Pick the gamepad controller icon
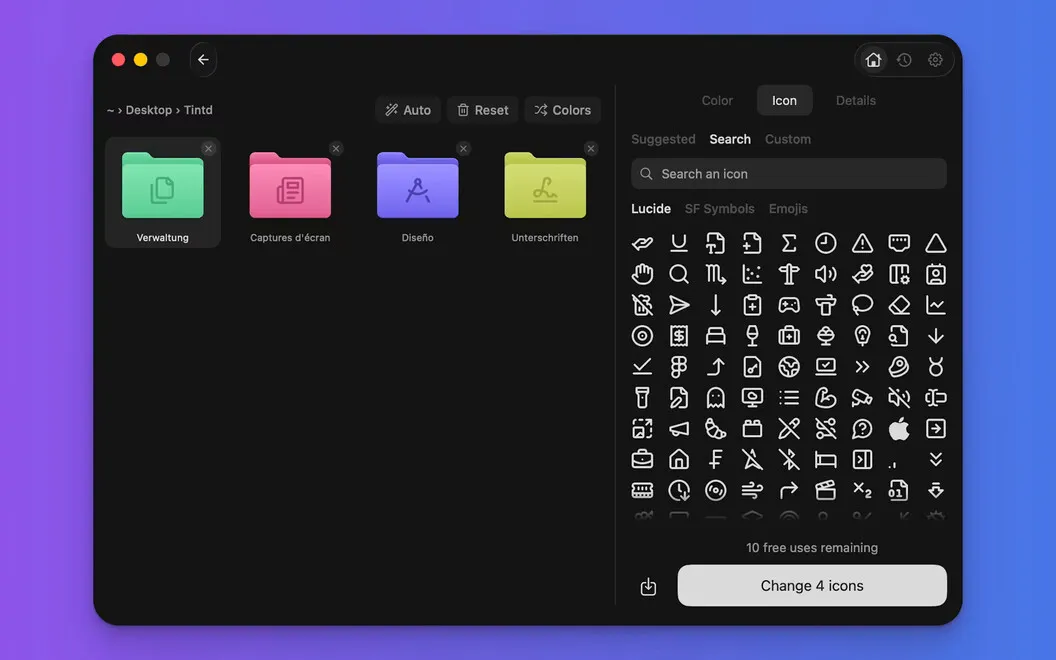This screenshot has height=660, width=1056. tap(789, 305)
